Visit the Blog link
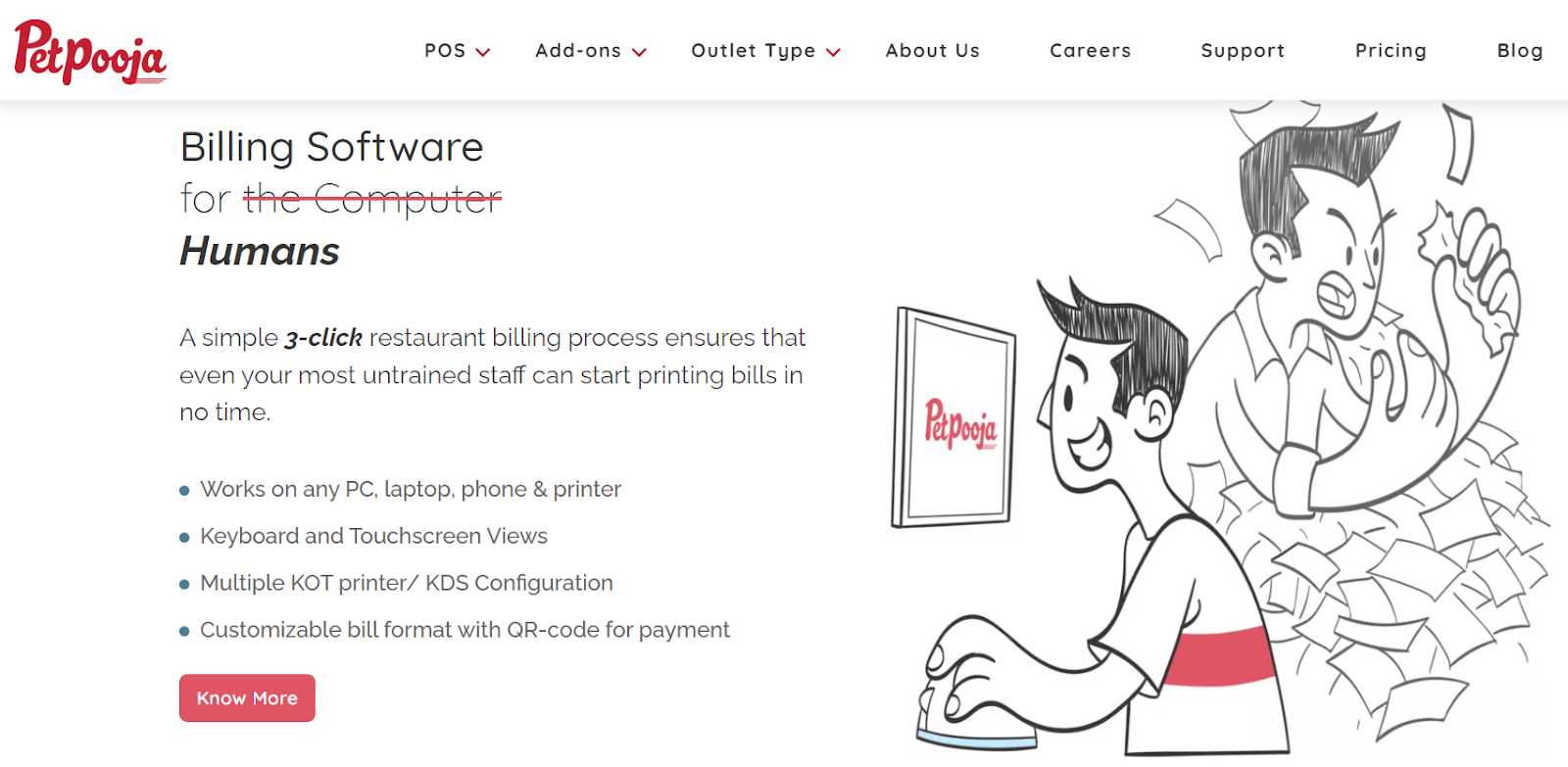Image resolution: width=1568 pixels, height=767 pixels. pyautogui.click(x=1520, y=51)
